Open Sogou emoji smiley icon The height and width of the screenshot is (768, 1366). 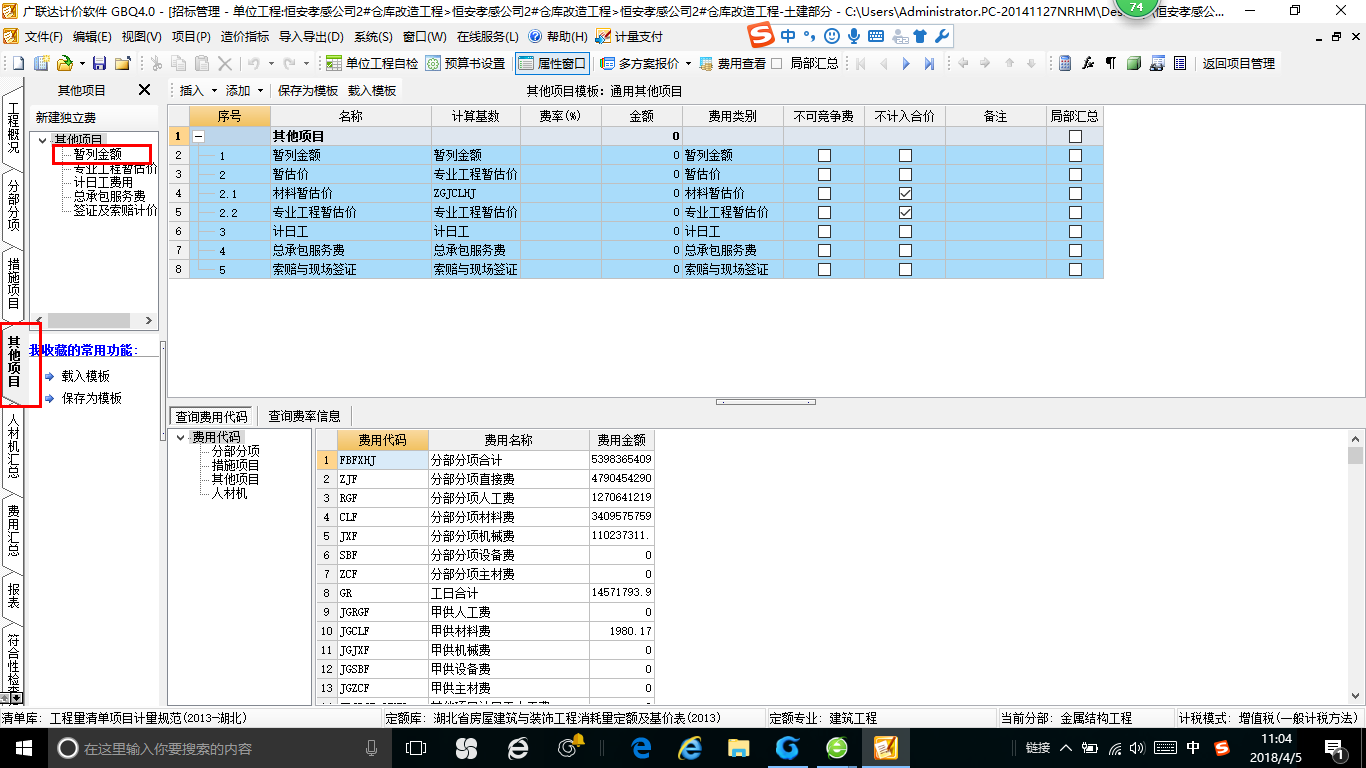tap(832, 36)
